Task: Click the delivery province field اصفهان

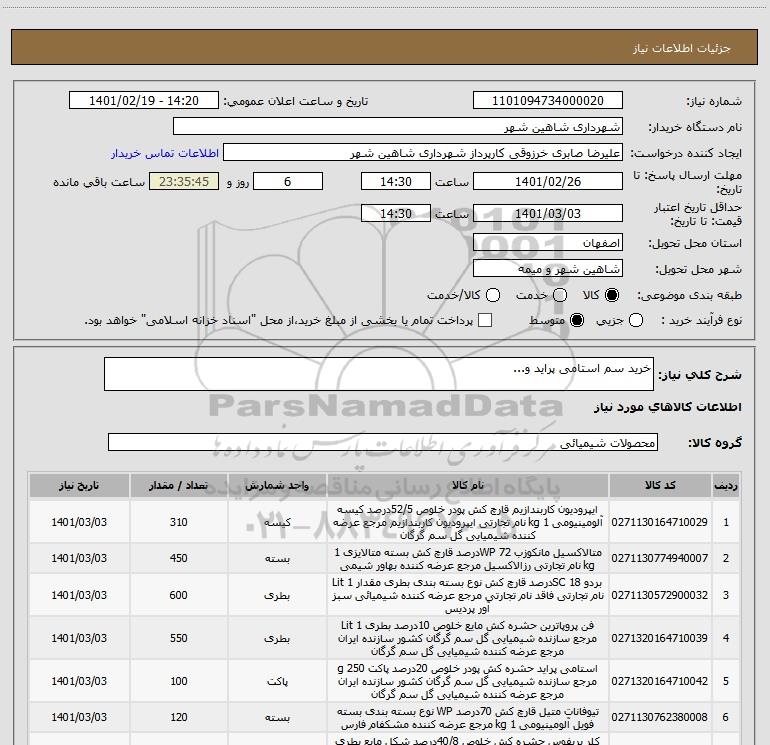Action: 548,243
